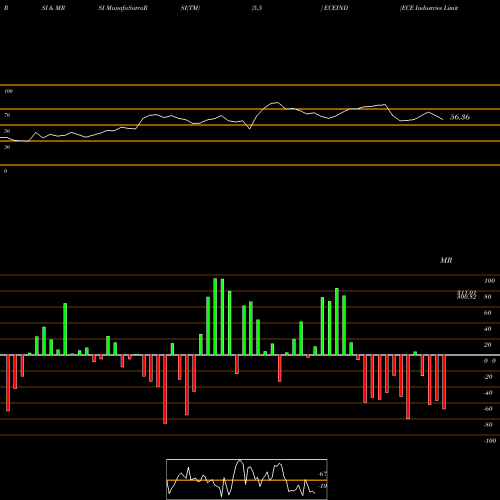The image size is (500, 500).
Task: Click the 40 label on MR axis
Action: (488, 329)
